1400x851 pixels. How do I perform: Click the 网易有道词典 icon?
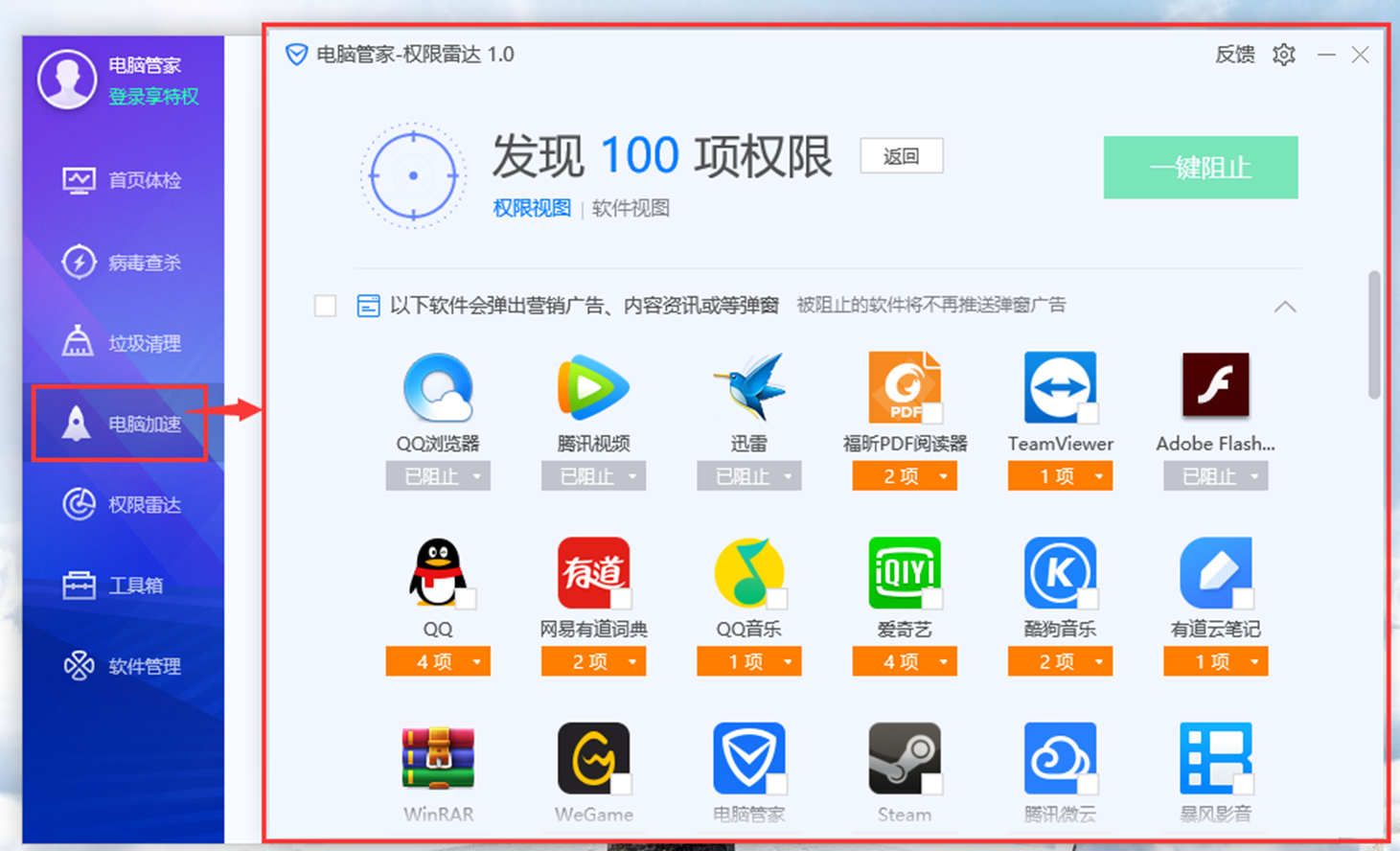pyautogui.click(x=593, y=573)
